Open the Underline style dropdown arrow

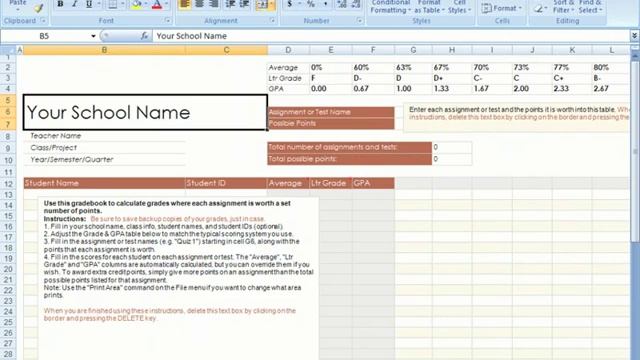click(x=98, y=4)
